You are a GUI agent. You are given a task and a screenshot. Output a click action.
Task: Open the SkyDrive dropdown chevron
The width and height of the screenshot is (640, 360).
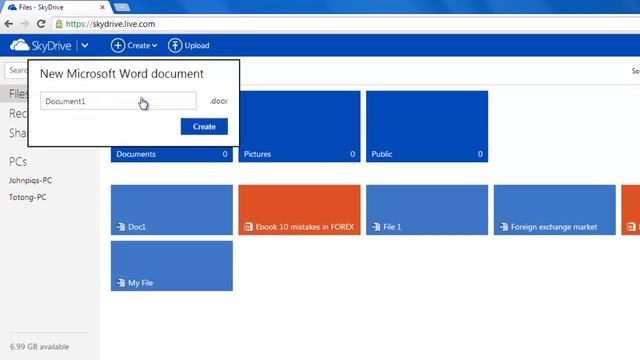click(84, 46)
